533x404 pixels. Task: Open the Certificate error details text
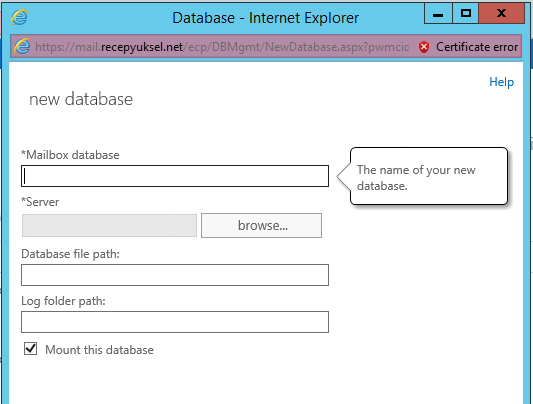[x=477, y=47]
